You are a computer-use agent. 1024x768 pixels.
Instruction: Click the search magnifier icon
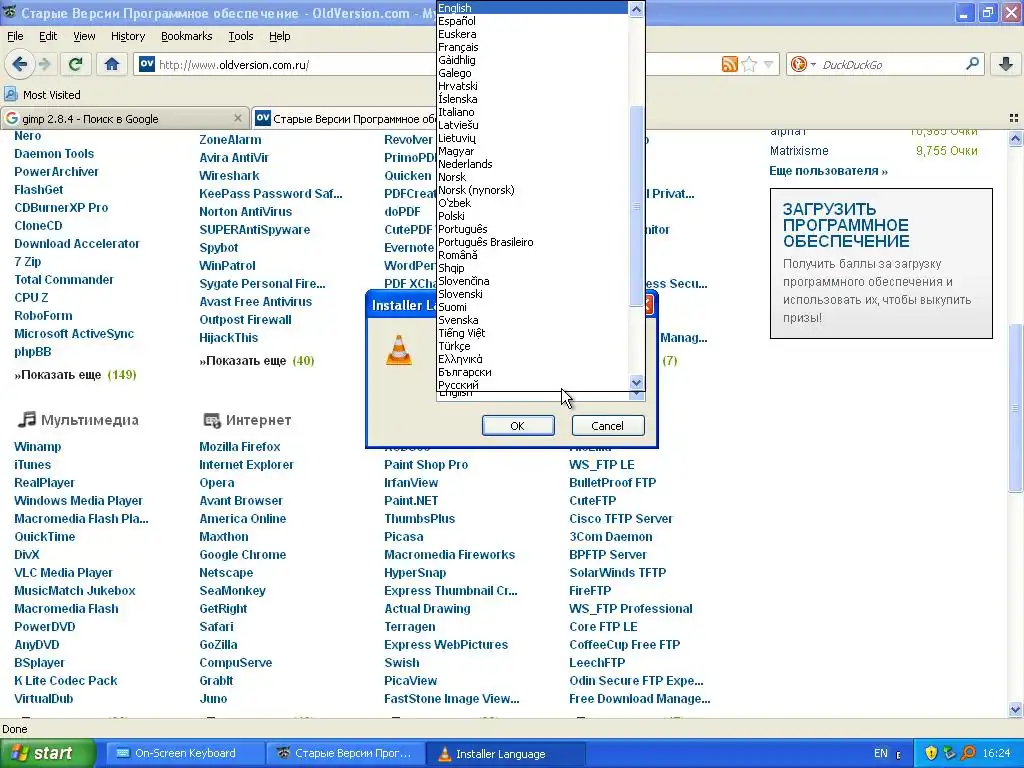pos(972,64)
